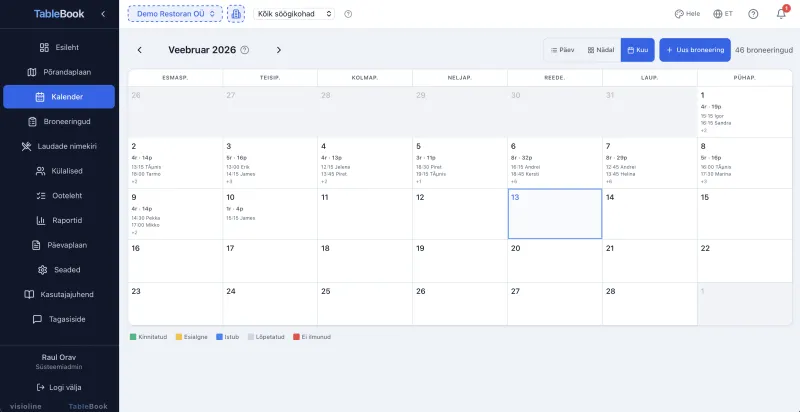Open Kasutajajuhend in the sidebar
Image resolution: width=800 pixels, height=412 pixels.
[59, 295]
